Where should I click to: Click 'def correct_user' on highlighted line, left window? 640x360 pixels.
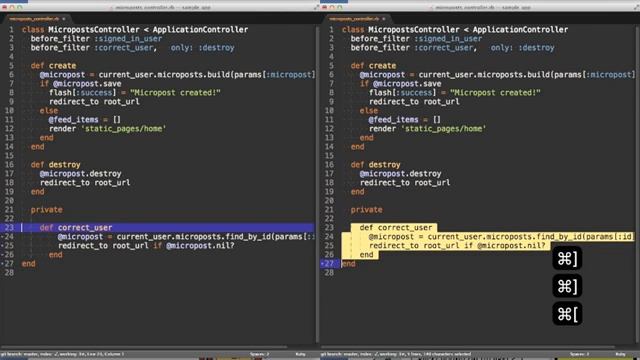point(76,228)
